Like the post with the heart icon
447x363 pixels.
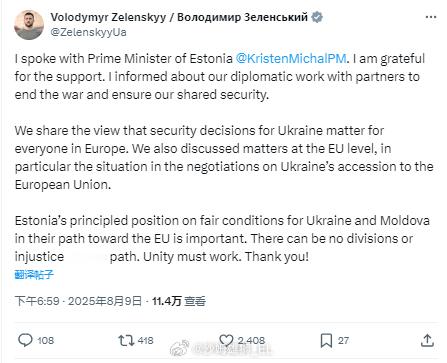[x=226, y=340]
